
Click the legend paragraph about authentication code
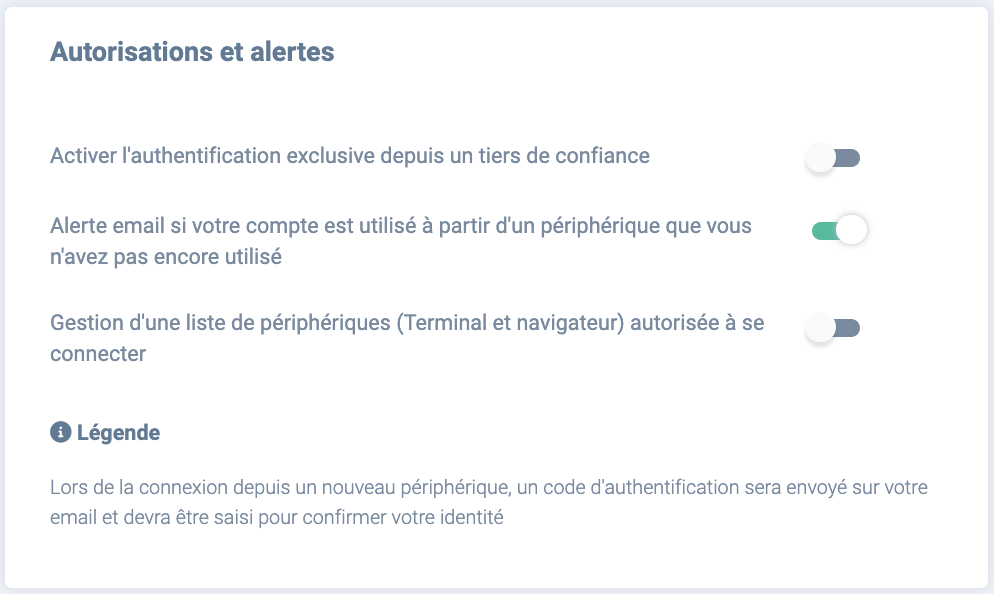(489, 502)
